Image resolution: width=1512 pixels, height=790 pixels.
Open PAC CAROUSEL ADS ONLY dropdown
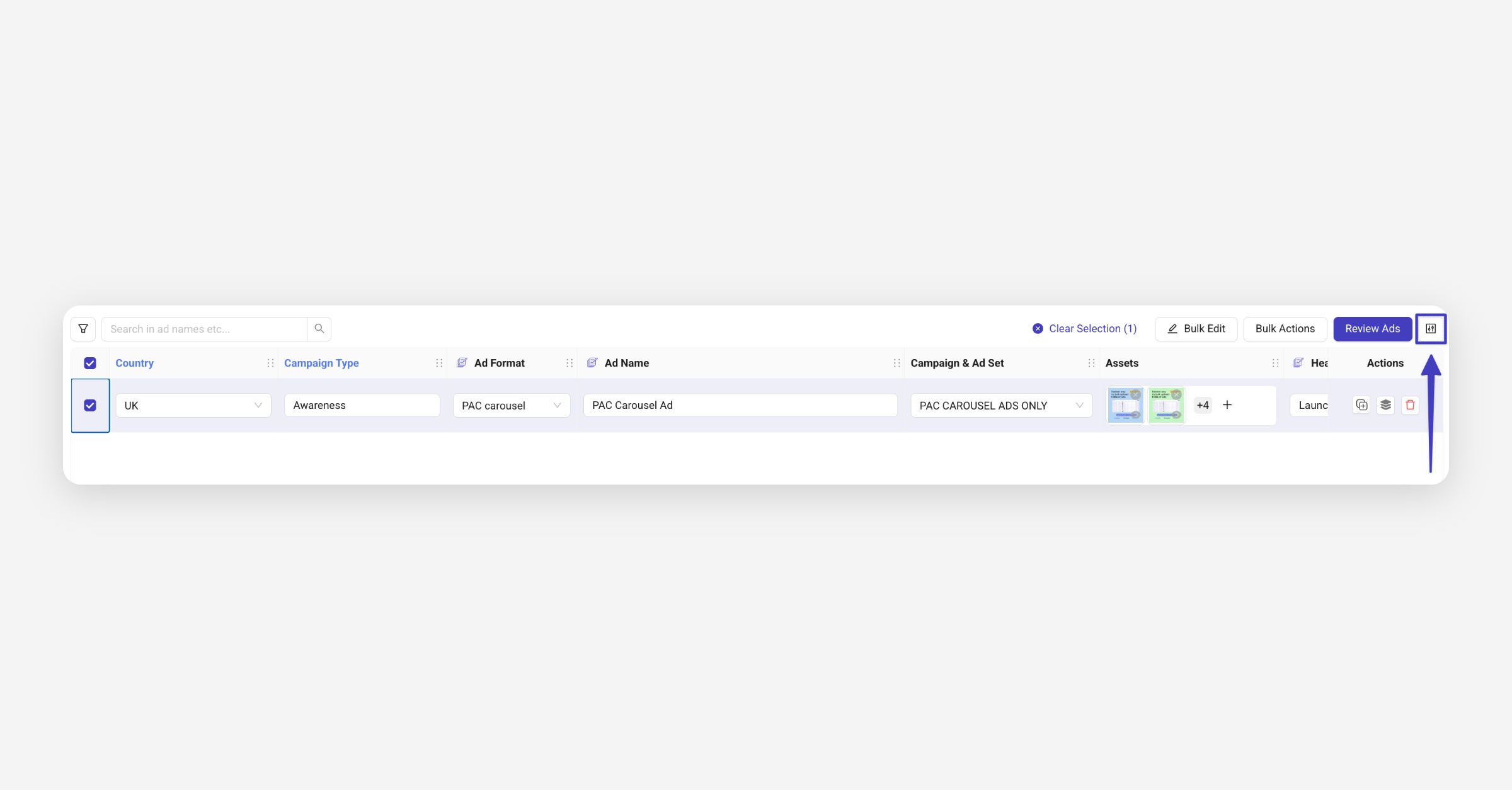(1001, 406)
